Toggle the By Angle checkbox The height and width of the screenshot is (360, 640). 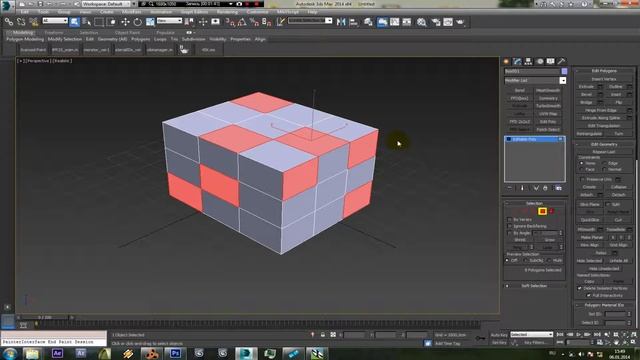point(509,233)
